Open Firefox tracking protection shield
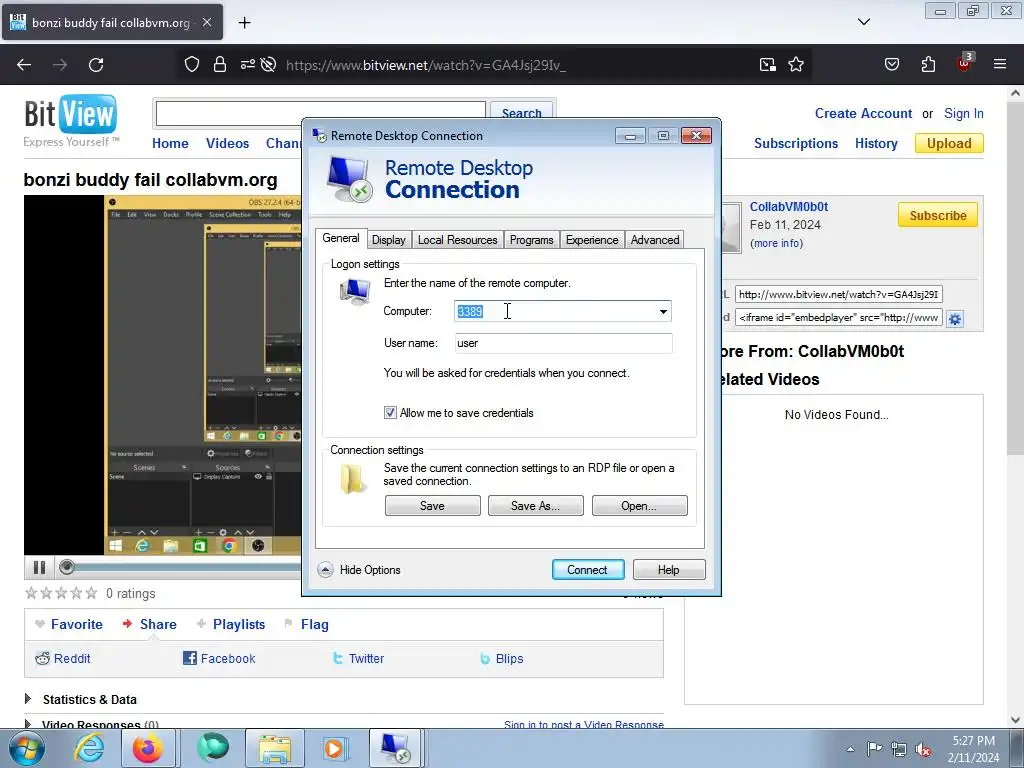This screenshot has width=1024, height=768. coord(191,64)
